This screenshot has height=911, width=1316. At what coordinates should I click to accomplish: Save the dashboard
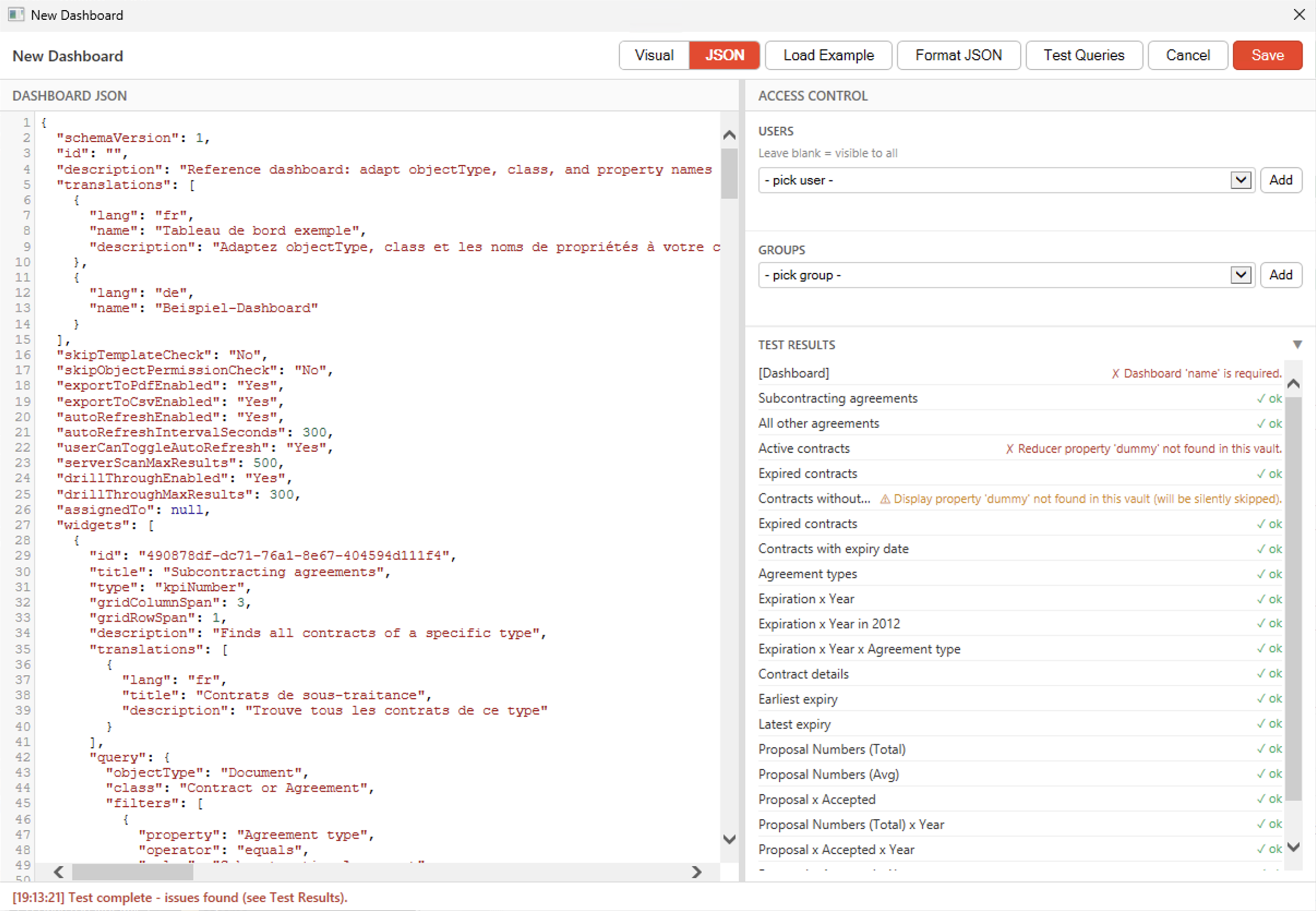point(1267,55)
